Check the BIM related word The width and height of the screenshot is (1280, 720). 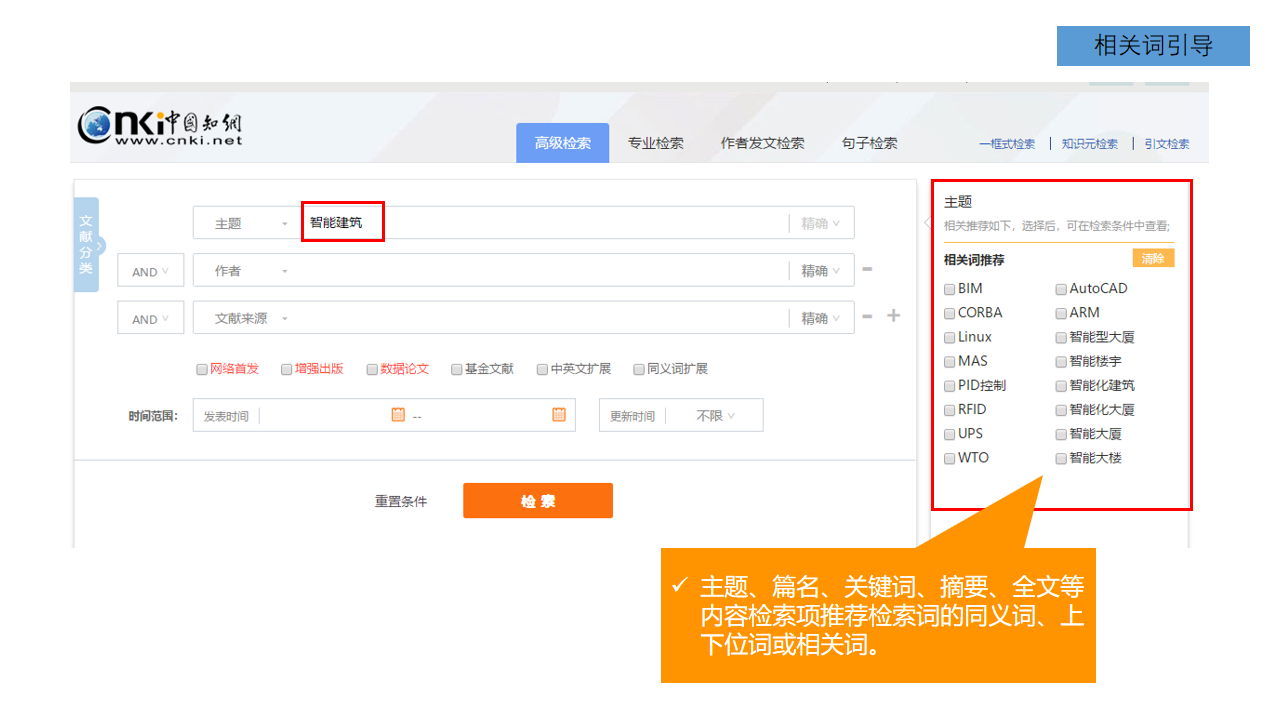(x=950, y=289)
